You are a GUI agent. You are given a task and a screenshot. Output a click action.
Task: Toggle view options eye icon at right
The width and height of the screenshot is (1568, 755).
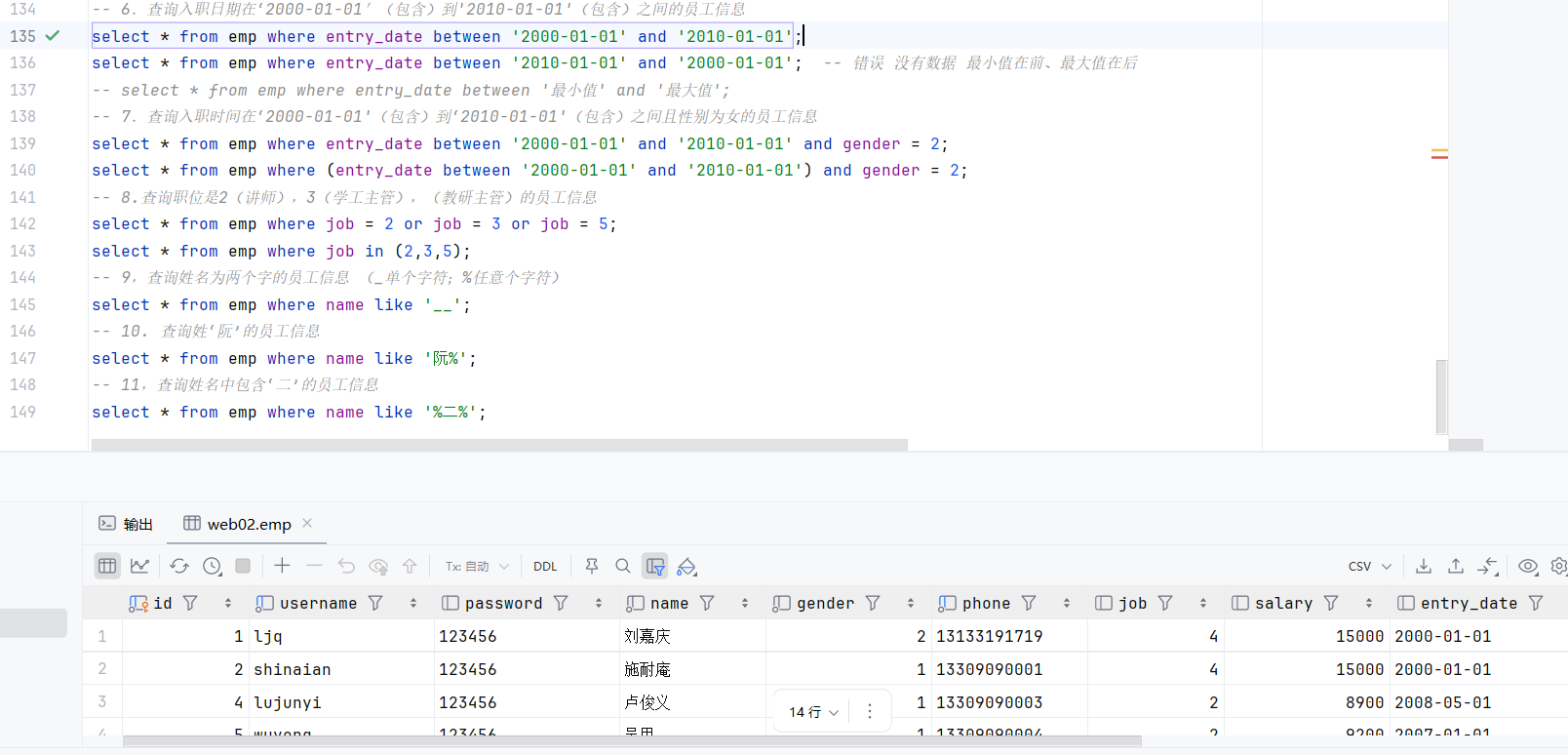click(1528, 566)
